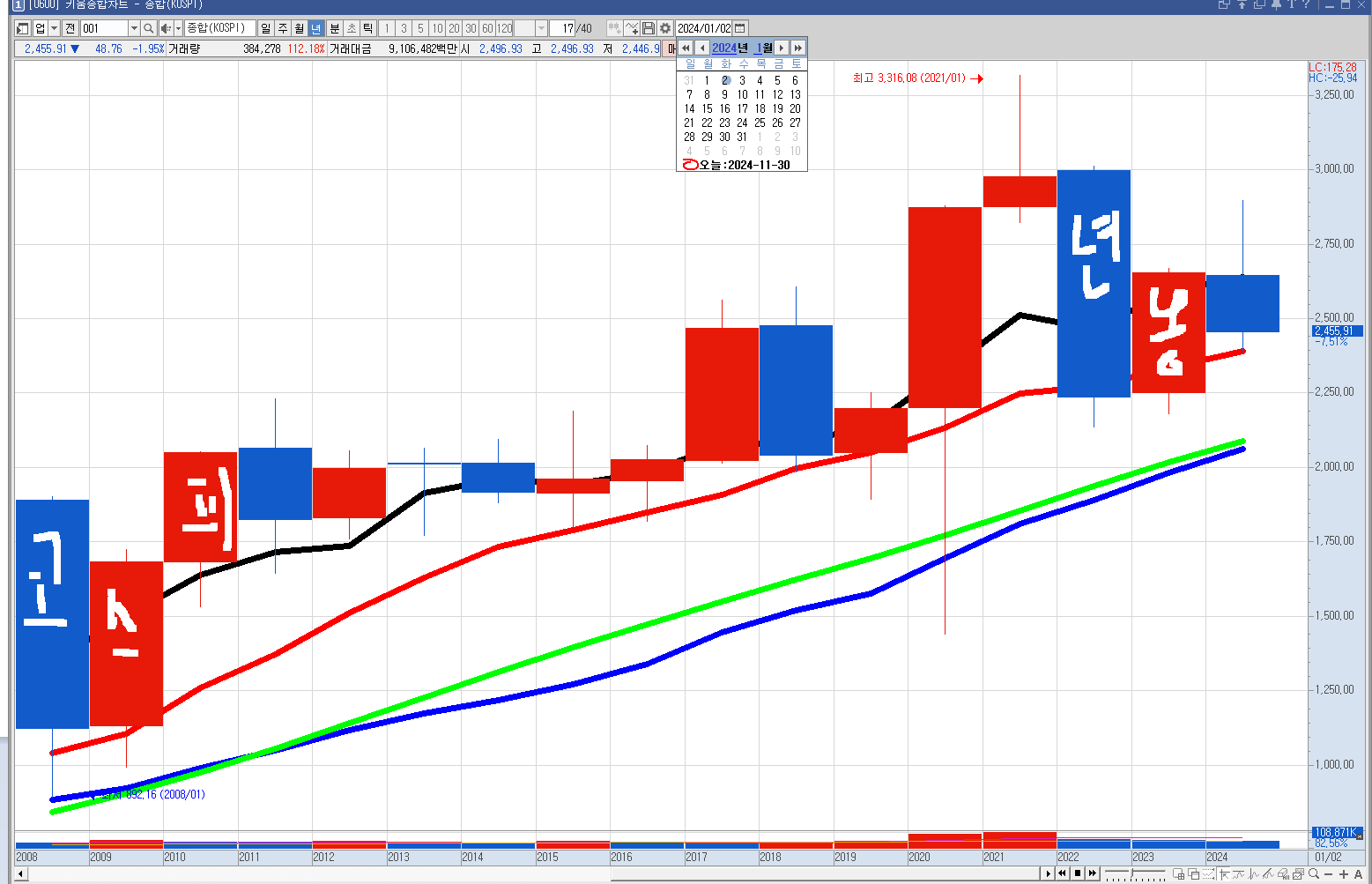
Task: Click the magnifier search icon beside code 001
Action: click(149, 28)
